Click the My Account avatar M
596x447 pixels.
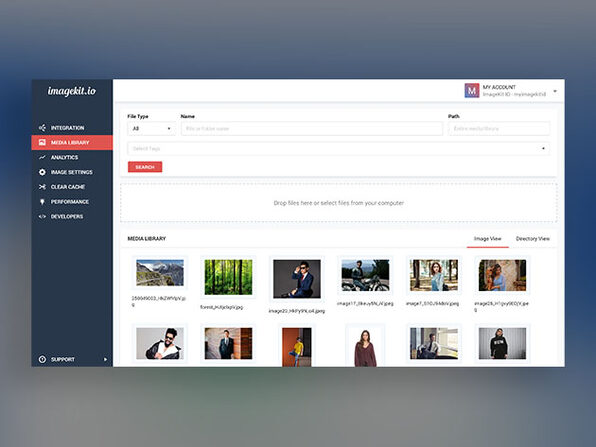point(472,90)
